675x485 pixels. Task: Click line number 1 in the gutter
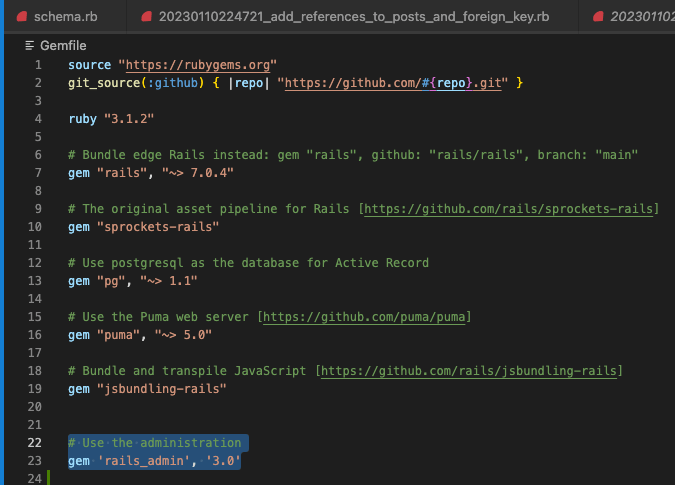[38, 65]
